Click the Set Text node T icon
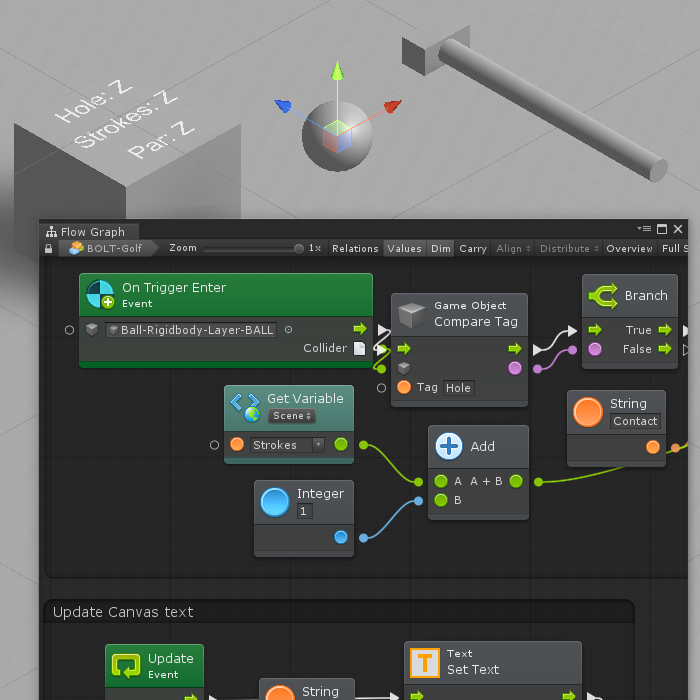 click(425, 662)
